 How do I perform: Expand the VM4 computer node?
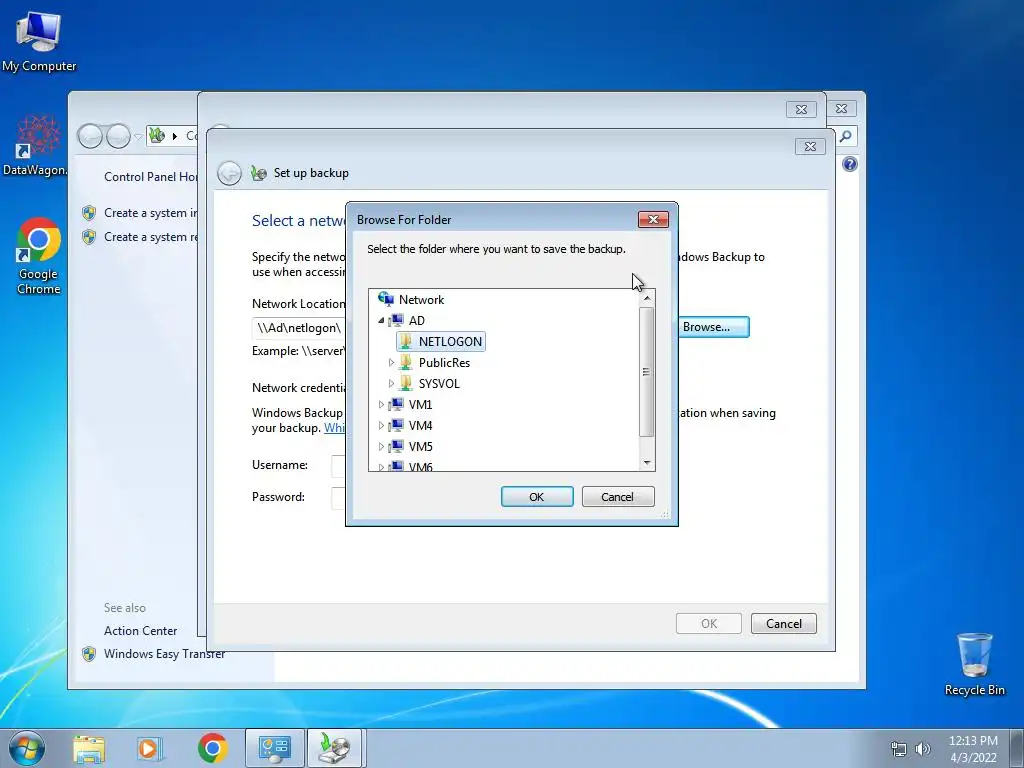click(381, 425)
